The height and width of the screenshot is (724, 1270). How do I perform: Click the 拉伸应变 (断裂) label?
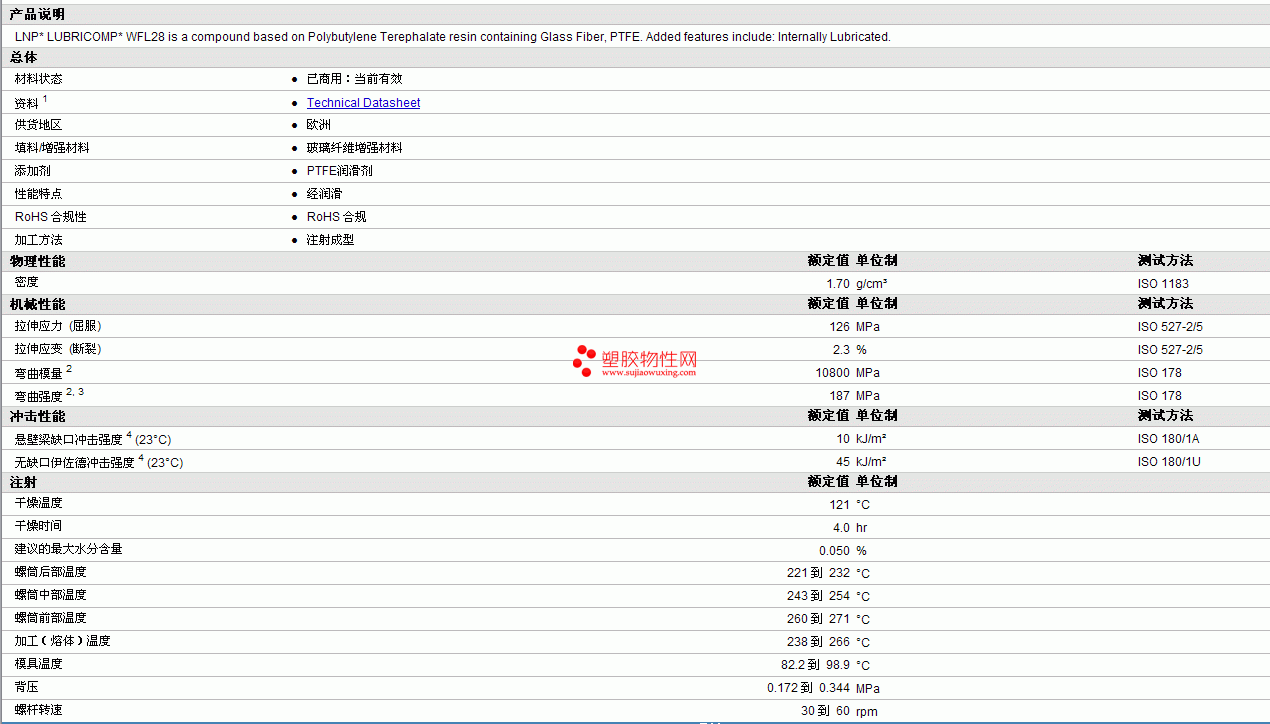tap(58, 349)
